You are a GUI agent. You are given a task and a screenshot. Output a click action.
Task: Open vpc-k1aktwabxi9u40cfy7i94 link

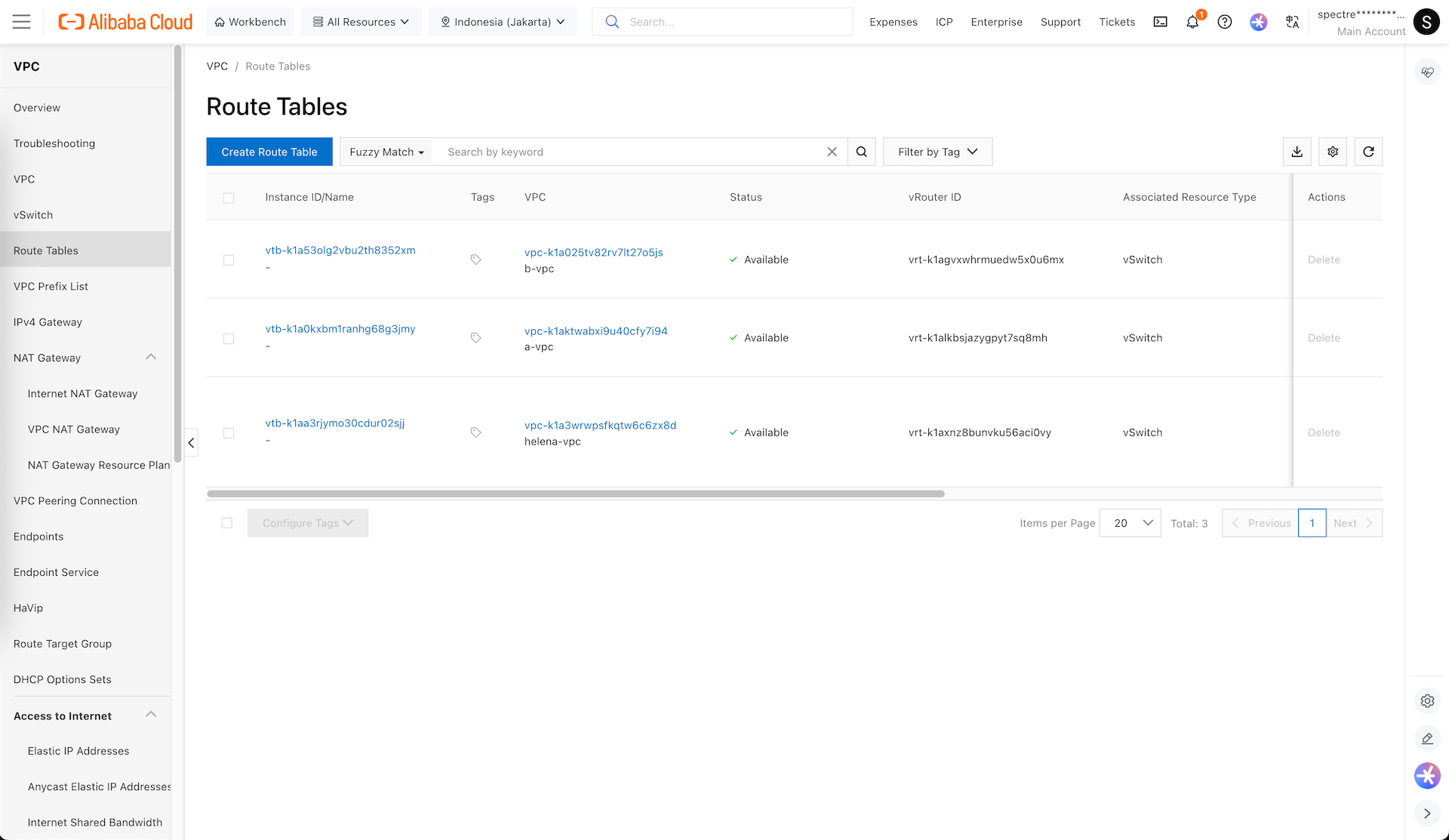[x=595, y=331]
